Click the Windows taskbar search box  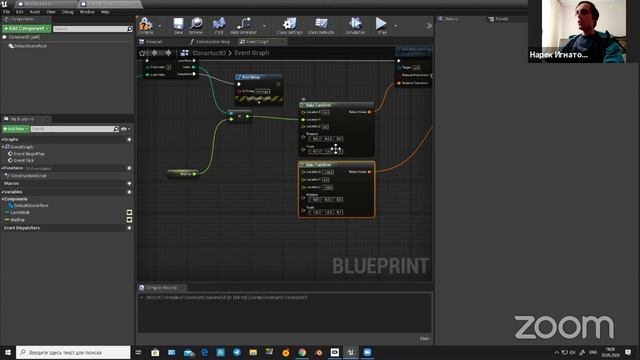(x=73, y=352)
